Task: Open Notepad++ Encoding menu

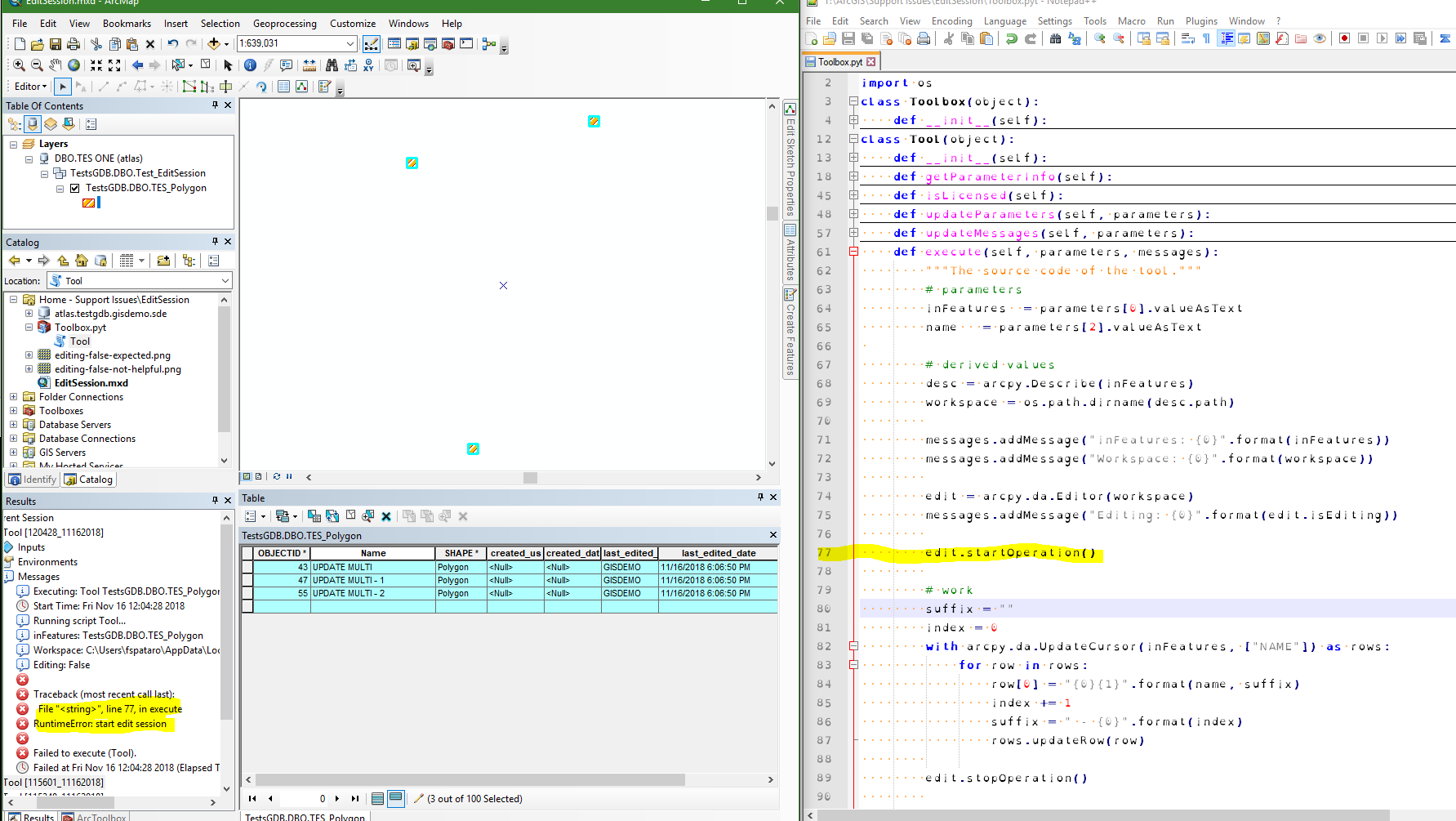Action: pos(951,21)
